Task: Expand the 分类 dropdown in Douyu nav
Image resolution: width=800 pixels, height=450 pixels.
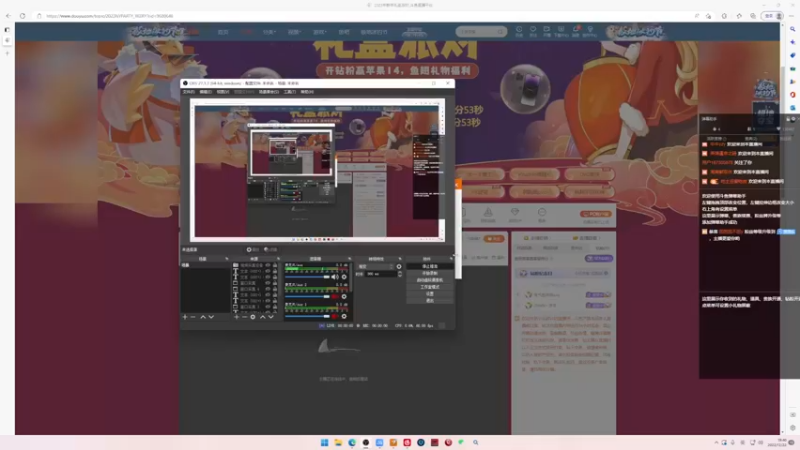Action: [x=269, y=32]
